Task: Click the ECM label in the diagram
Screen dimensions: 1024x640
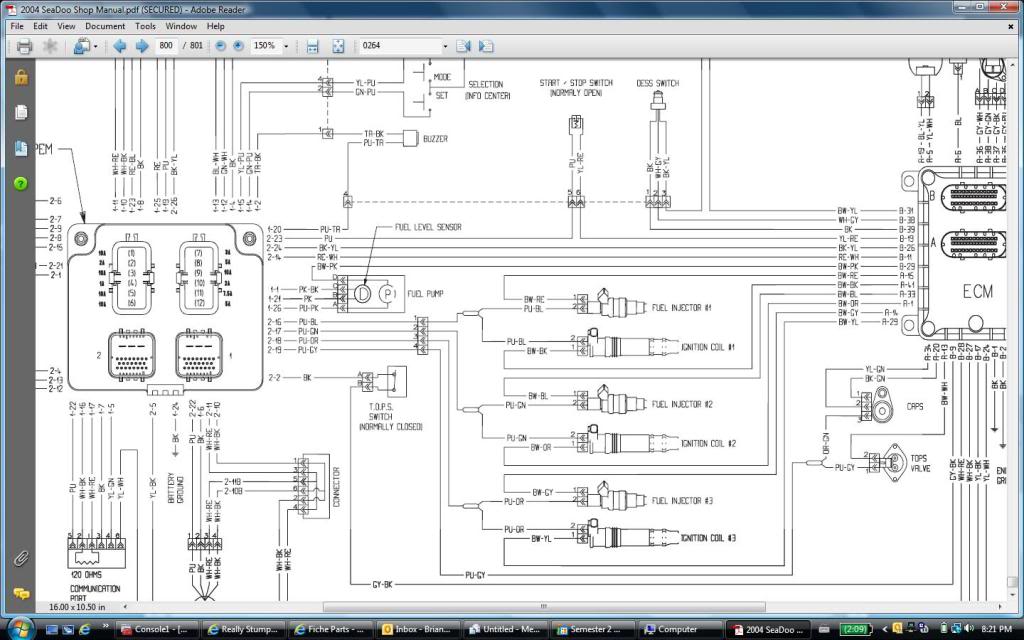Action: [977, 292]
